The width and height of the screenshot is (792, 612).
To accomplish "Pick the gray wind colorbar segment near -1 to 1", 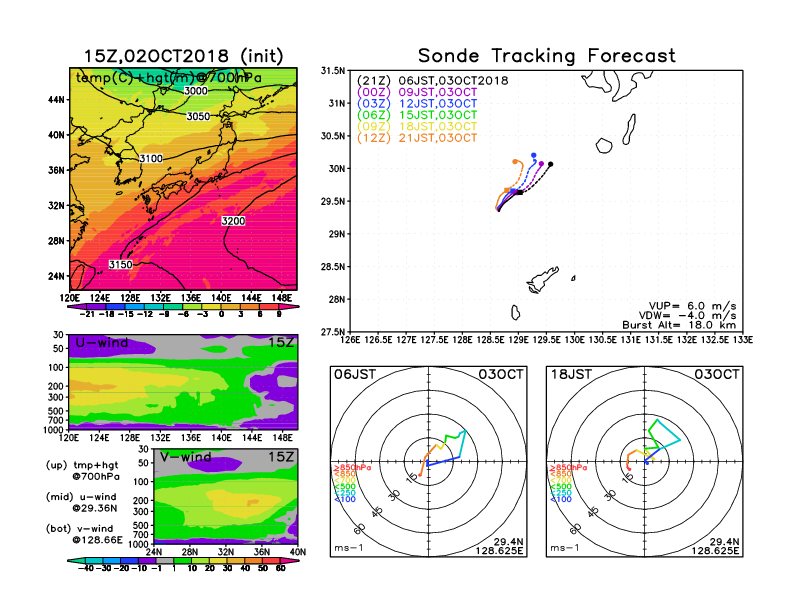I will [165, 560].
